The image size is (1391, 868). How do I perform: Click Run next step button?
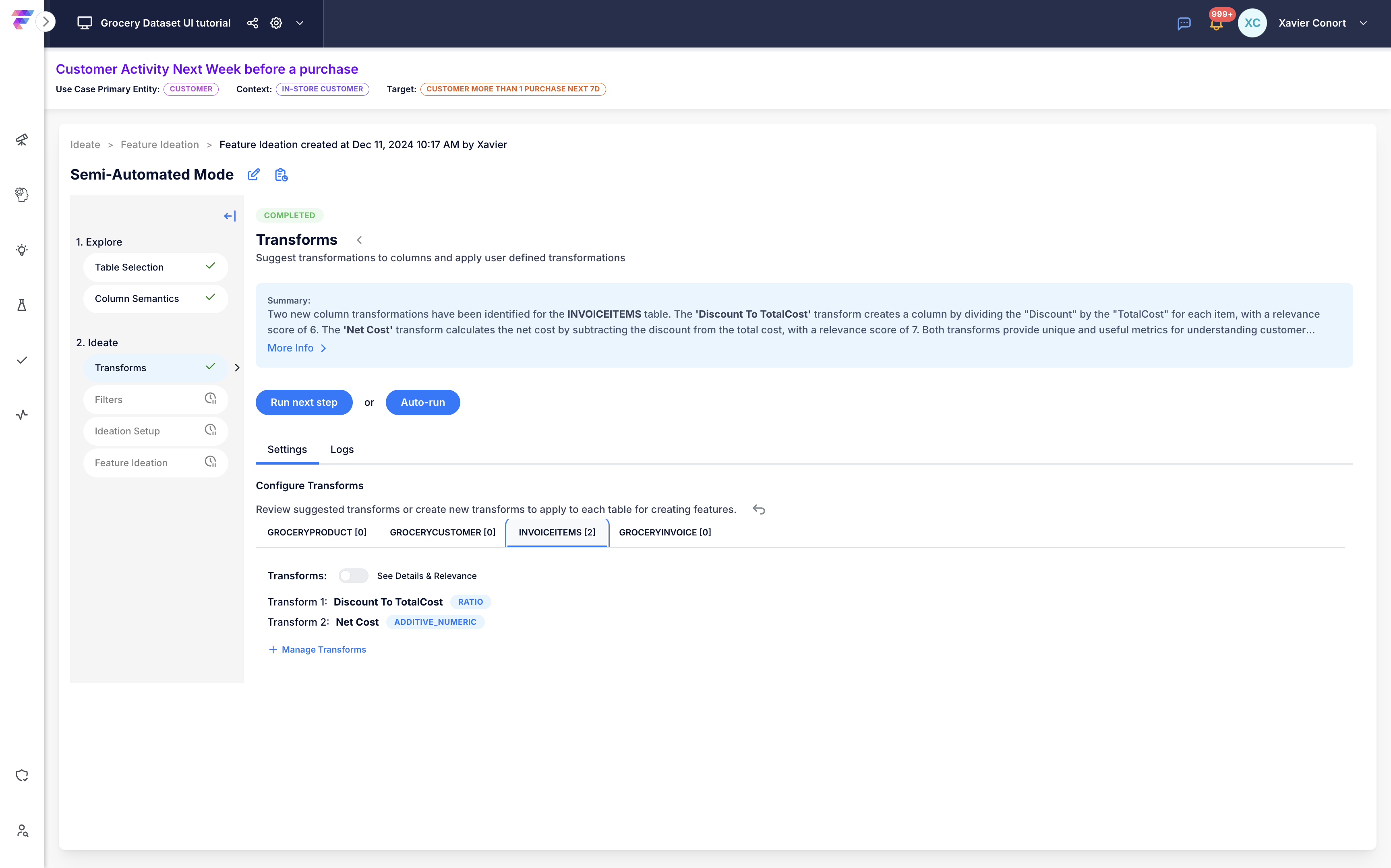[304, 403]
